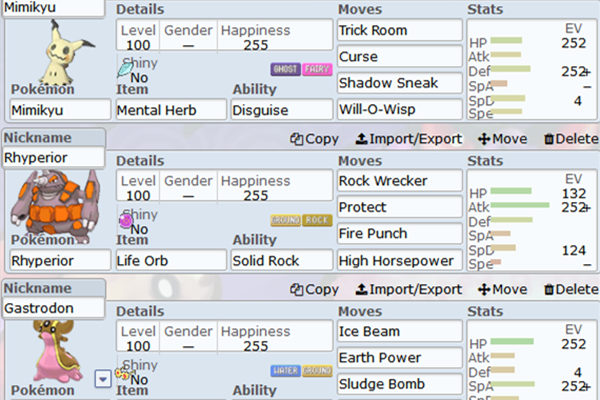Click the Mimikyu sprite image
This screenshot has height=400, width=600.
(x=67, y=52)
